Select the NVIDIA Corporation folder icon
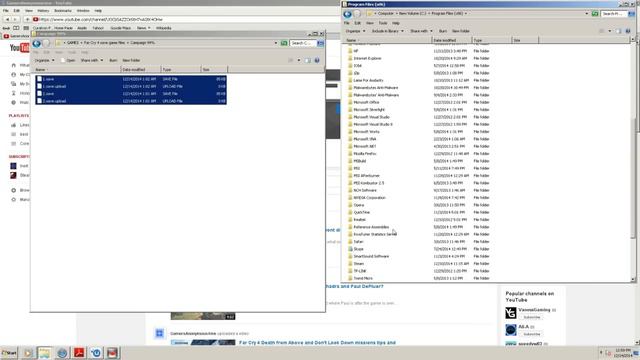The height and width of the screenshot is (360, 640). tap(350, 198)
